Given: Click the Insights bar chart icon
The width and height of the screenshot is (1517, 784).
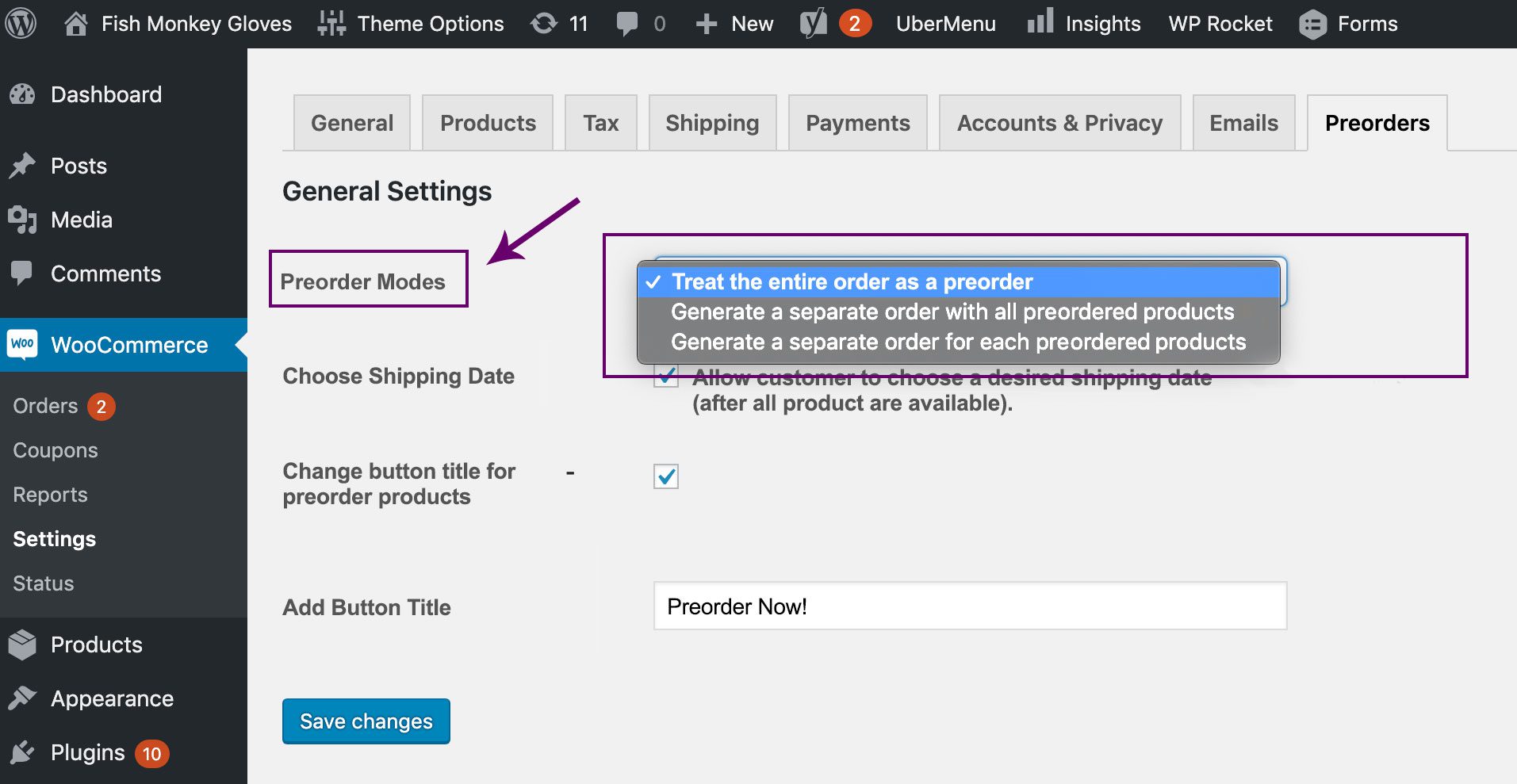Looking at the screenshot, I should point(1039,23).
